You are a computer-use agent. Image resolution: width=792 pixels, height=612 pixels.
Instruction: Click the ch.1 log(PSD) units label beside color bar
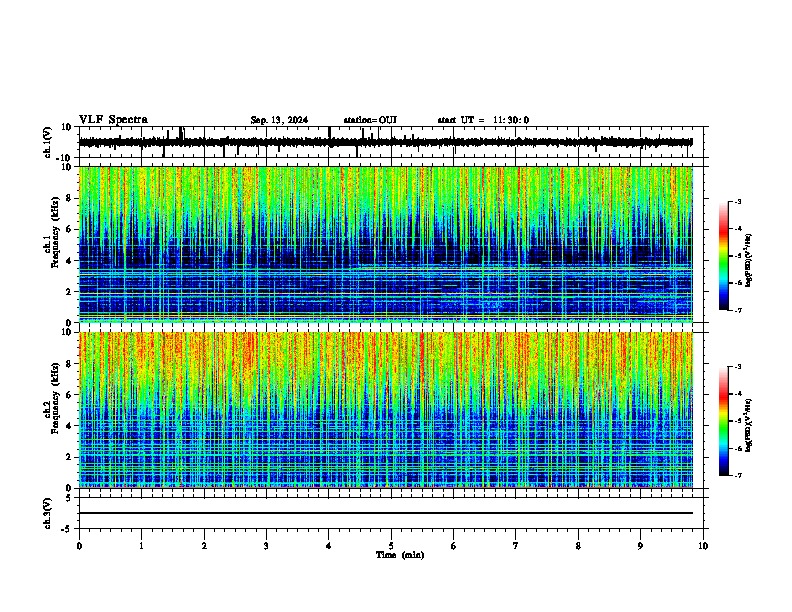[749, 260]
